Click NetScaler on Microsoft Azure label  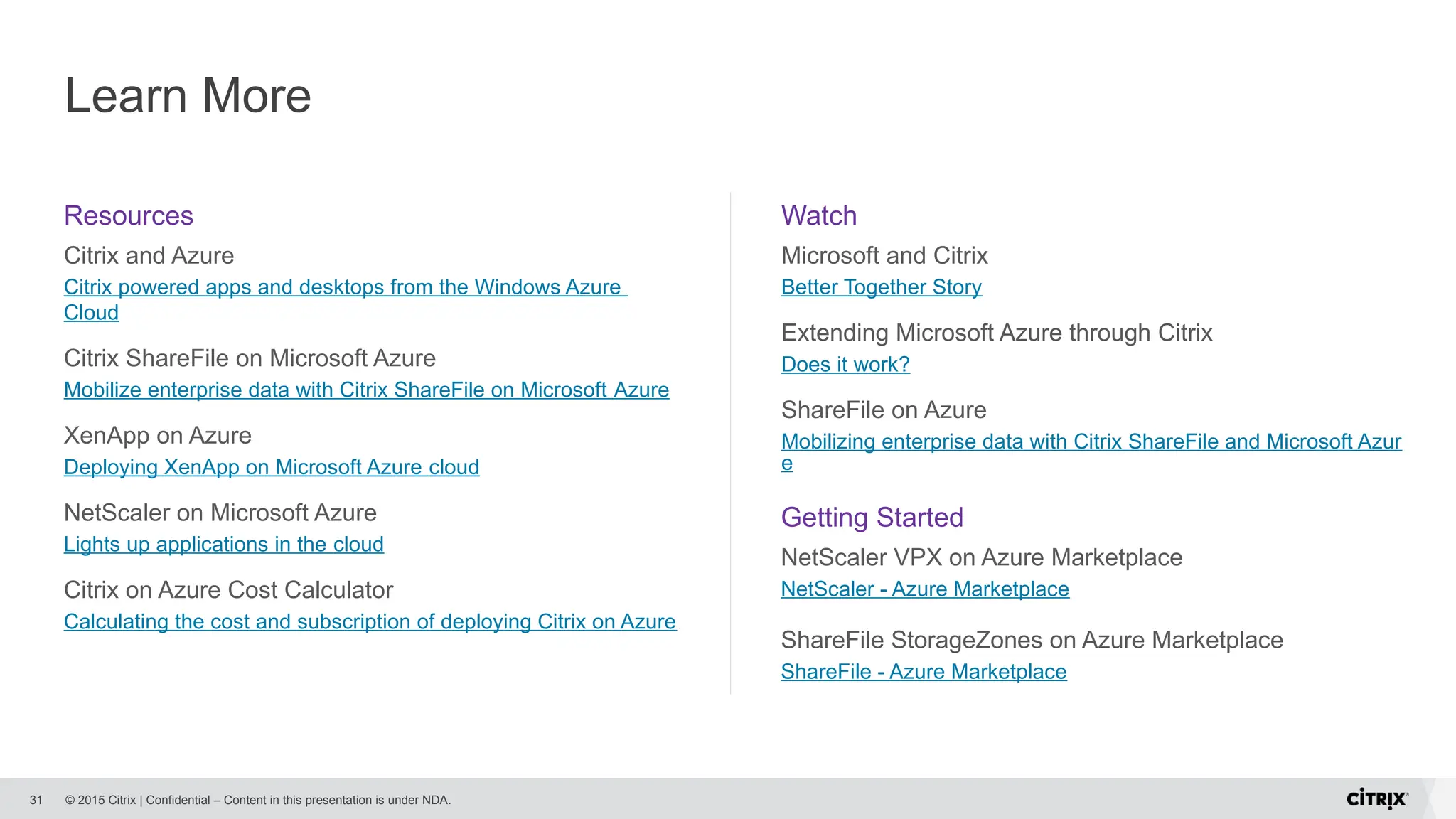(220, 513)
